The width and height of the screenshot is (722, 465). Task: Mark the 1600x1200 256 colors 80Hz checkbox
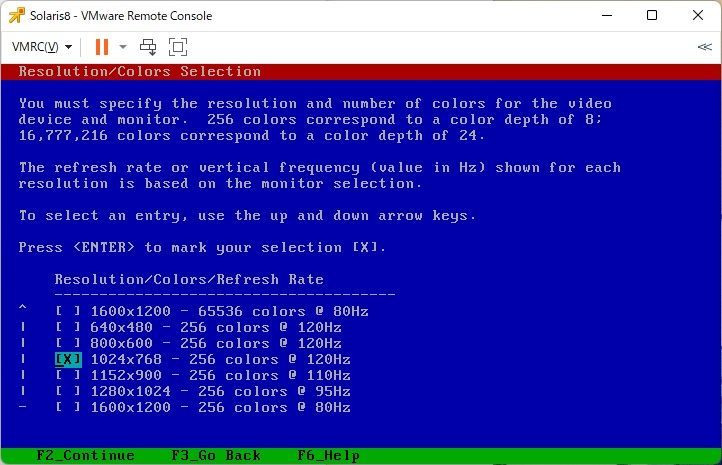tap(68, 407)
